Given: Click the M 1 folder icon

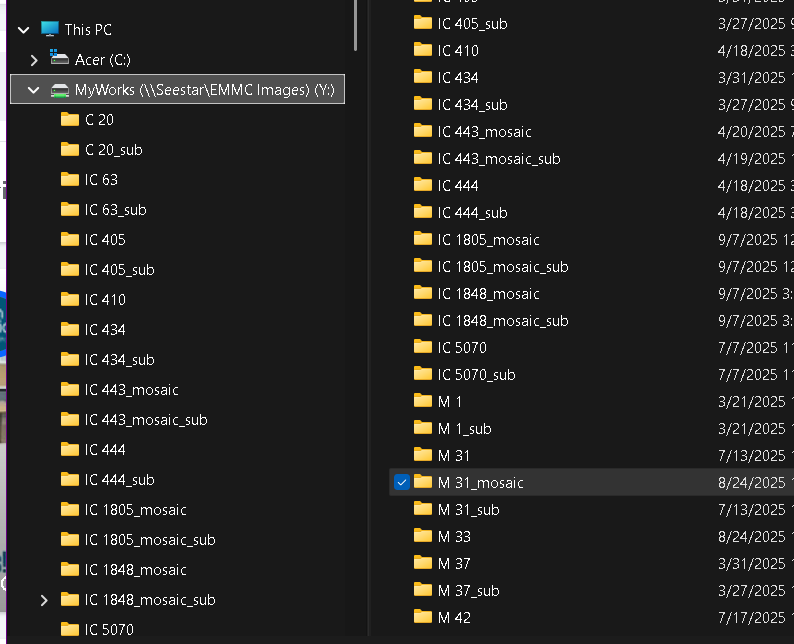Looking at the screenshot, I should point(423,401).
